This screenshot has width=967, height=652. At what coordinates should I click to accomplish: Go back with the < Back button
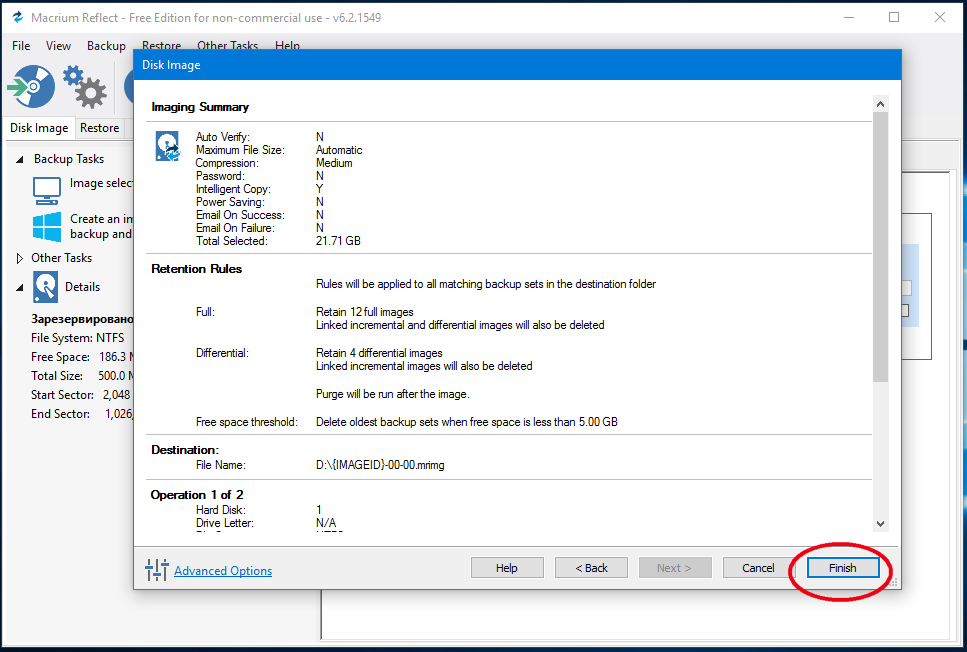(591, 567)
